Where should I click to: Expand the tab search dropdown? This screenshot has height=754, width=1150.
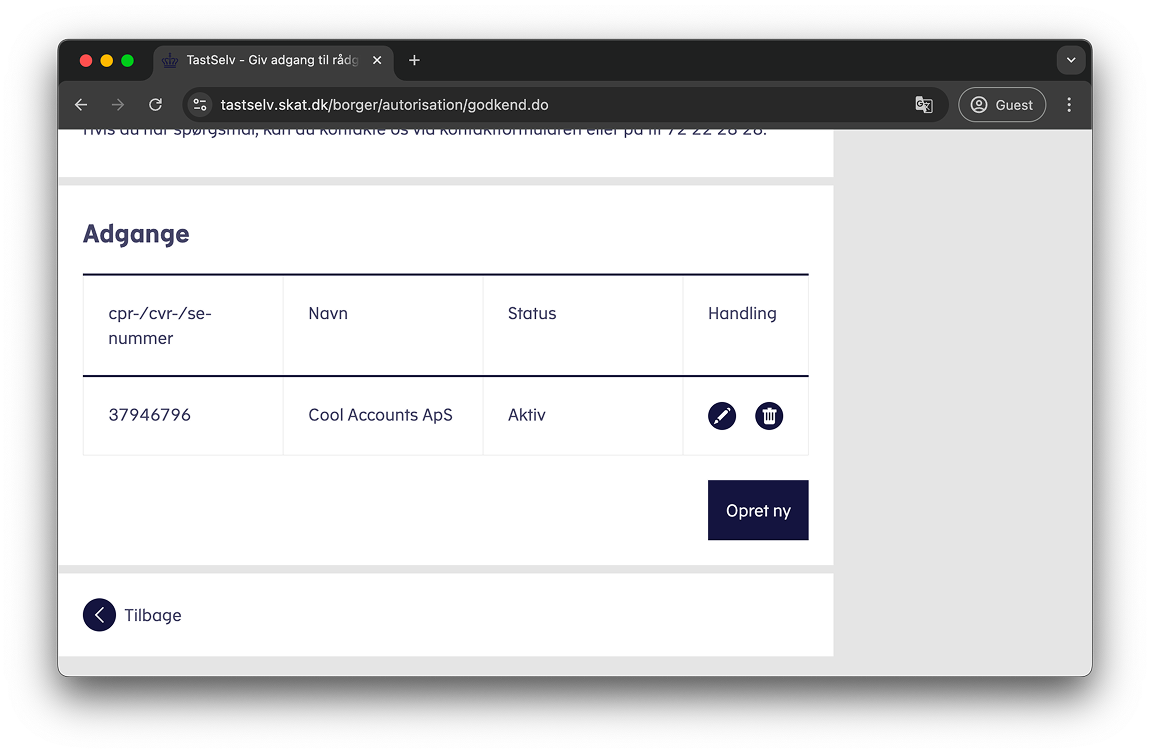(x=1071, y=61)
